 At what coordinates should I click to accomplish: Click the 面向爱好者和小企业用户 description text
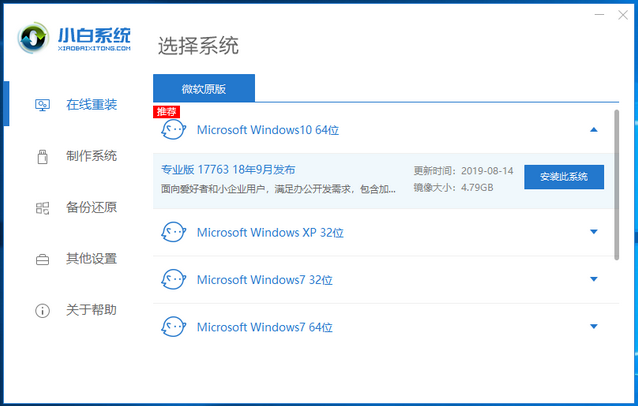[278, 189]
